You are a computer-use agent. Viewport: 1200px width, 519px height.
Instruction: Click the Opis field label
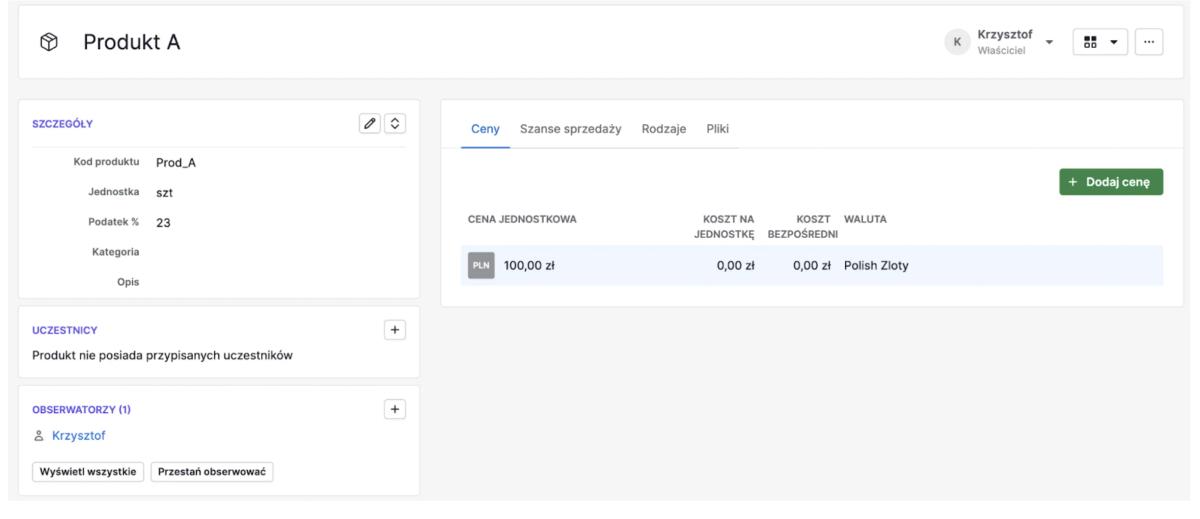tap(128, 282)
